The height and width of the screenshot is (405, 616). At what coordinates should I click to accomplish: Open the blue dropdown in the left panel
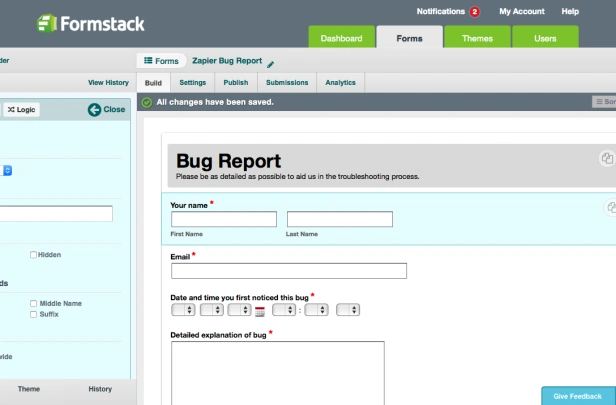point(7,170)
